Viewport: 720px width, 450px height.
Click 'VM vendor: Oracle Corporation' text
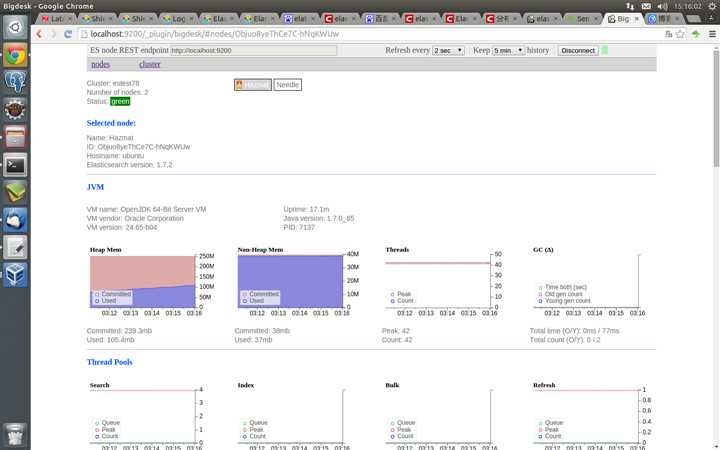click(135, 218)
